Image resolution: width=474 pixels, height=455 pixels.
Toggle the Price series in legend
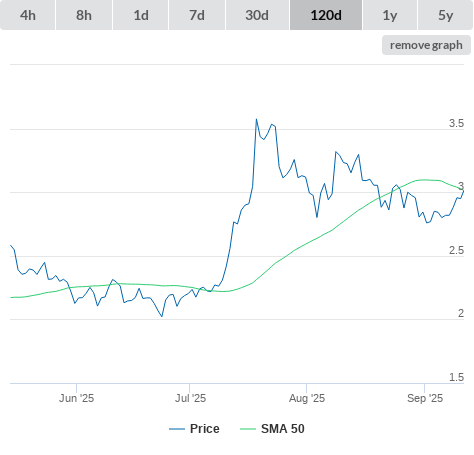pos(204,429)
